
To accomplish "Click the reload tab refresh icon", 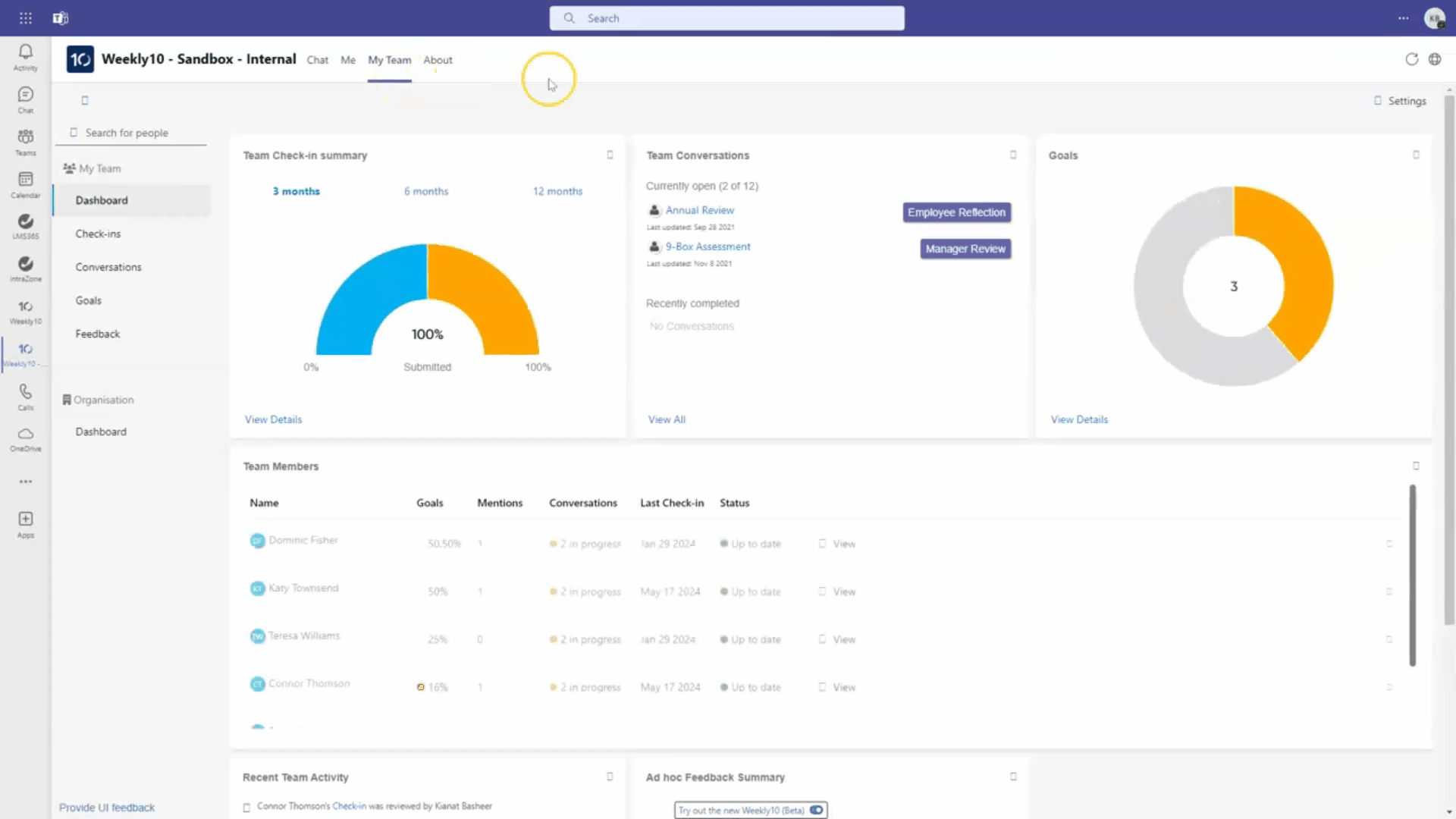I will [x=1411, y=59].
